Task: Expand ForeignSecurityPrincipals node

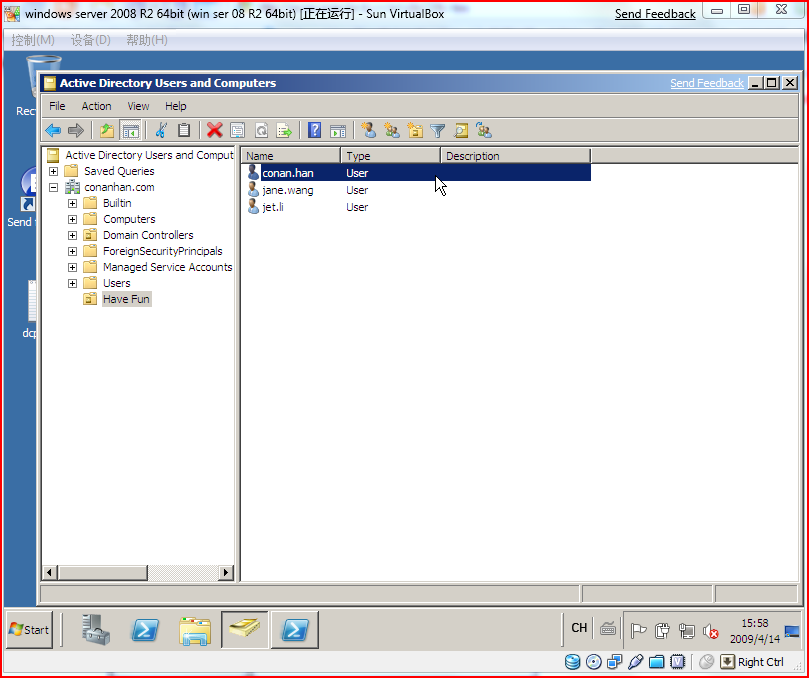Action: pos(72,251)
